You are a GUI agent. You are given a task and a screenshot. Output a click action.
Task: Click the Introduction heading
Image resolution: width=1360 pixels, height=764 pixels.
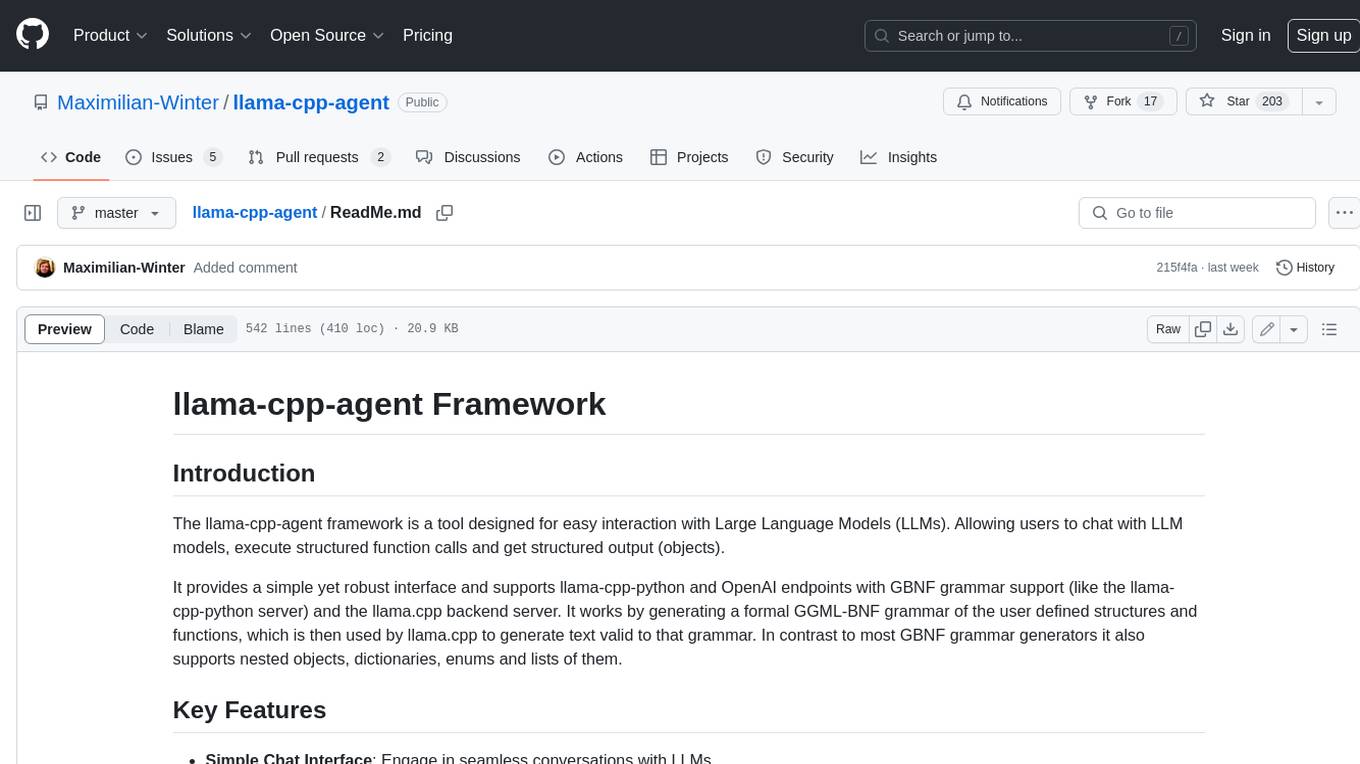coord(244,473)
